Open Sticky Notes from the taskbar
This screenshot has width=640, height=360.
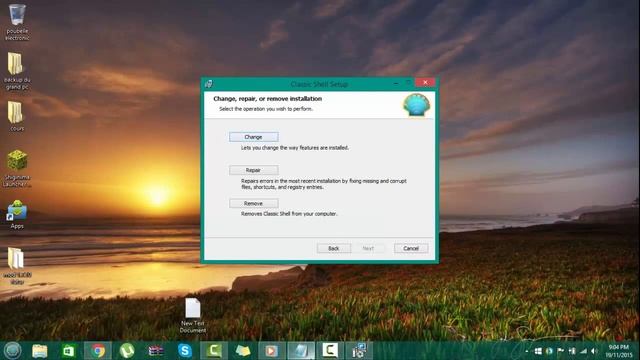click(243, 351)
